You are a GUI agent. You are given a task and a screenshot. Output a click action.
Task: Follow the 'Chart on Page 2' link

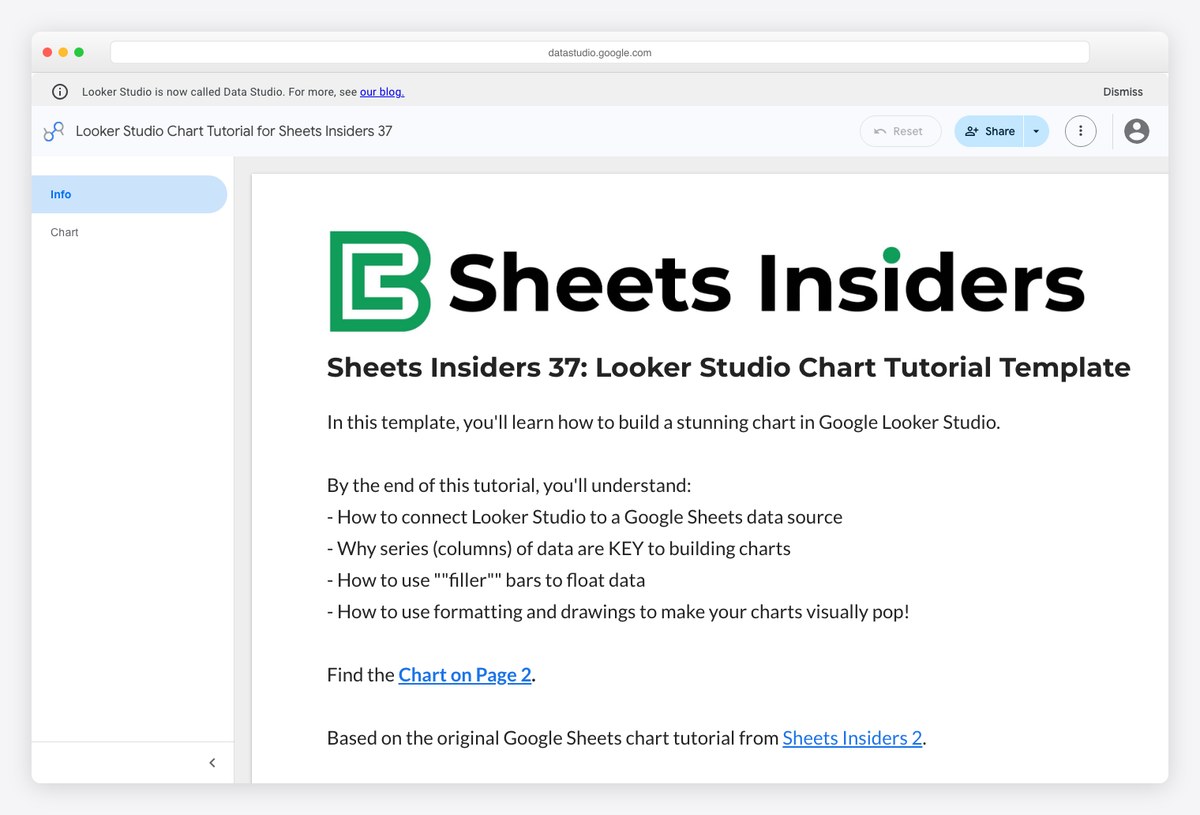pos(465,675)
